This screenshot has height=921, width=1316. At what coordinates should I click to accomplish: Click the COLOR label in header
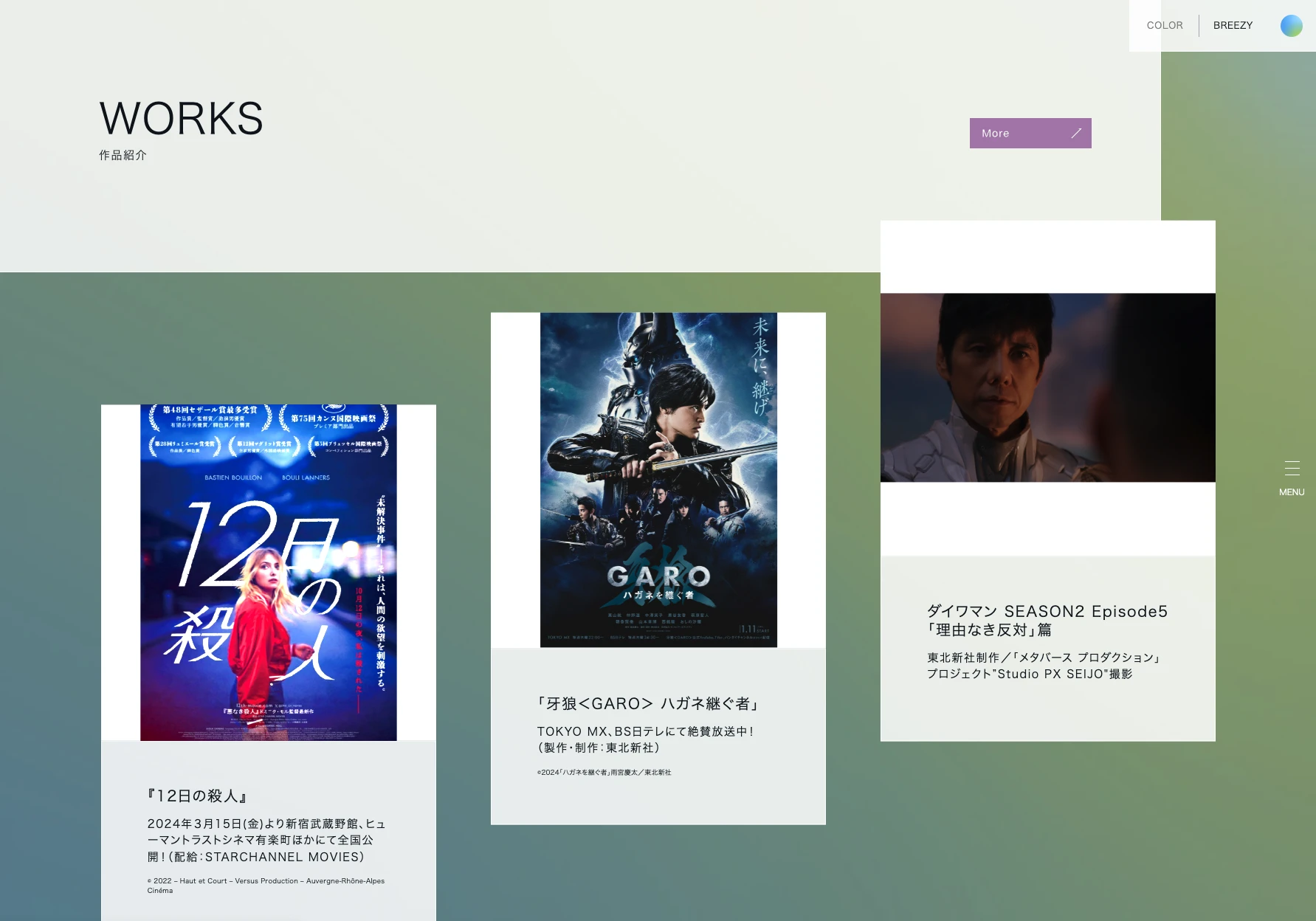1164,26
